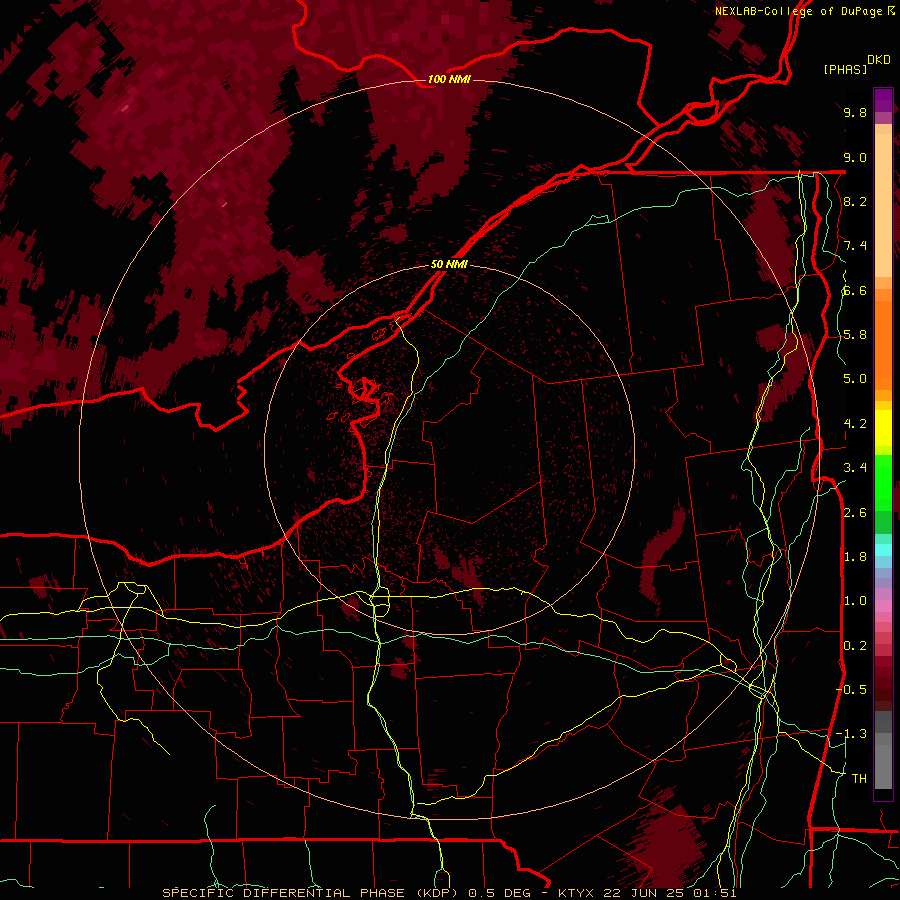The image size is (900, 900).
Task: Click the 0.2 legend value
Action: point(855,646)
